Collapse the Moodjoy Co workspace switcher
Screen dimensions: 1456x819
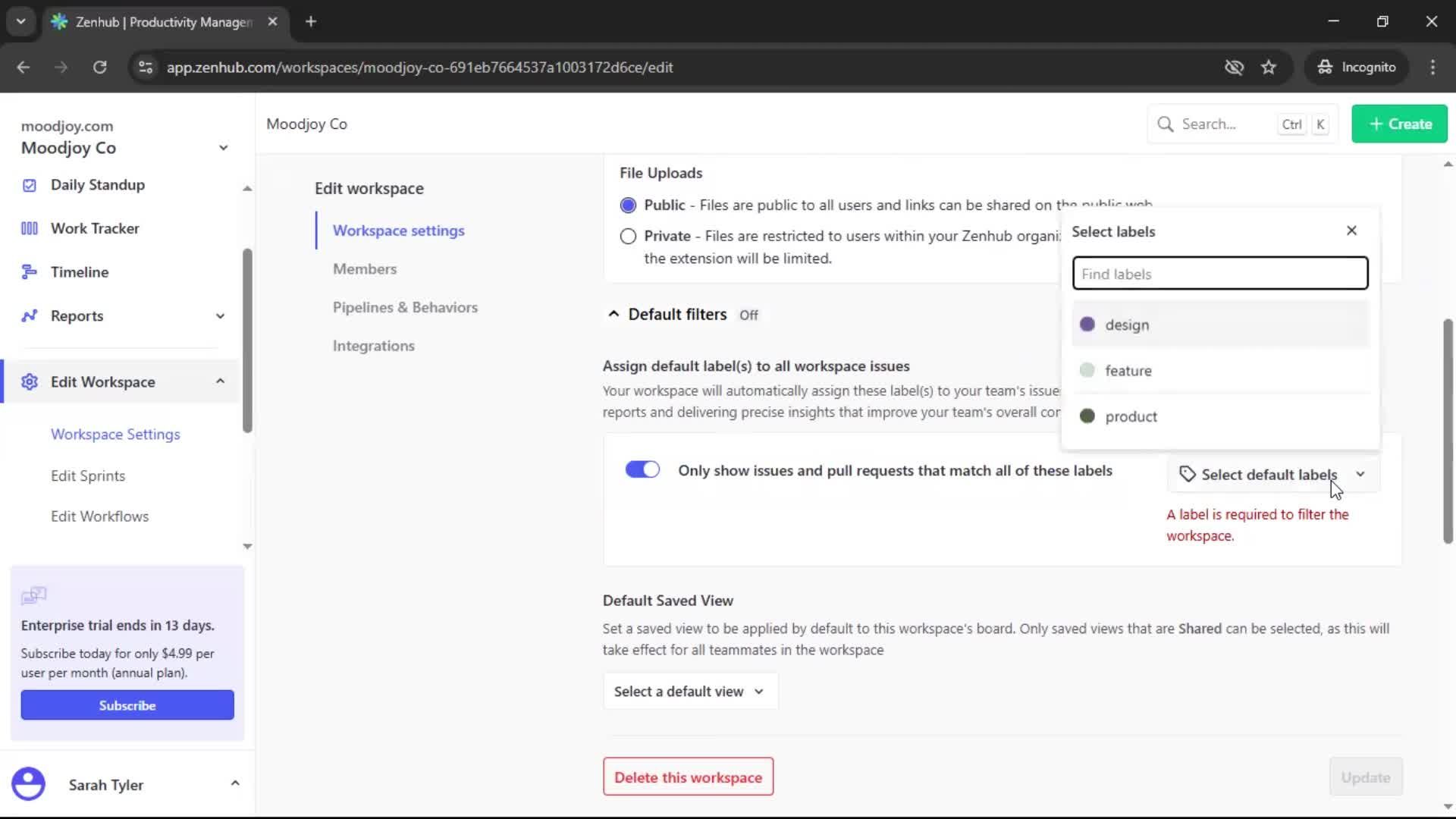(x=222, y=147)
